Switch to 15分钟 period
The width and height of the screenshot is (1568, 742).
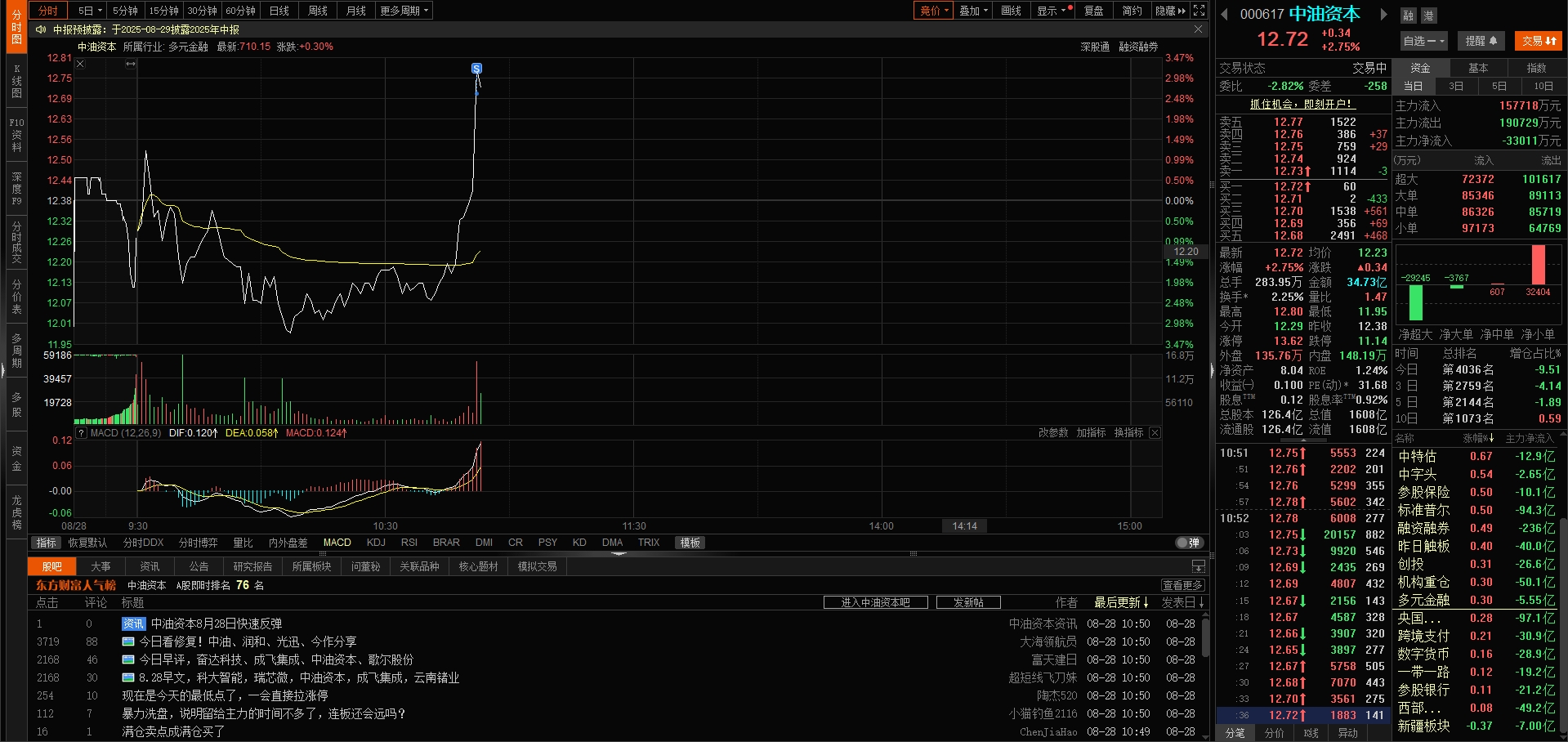[x=163, y=11]
